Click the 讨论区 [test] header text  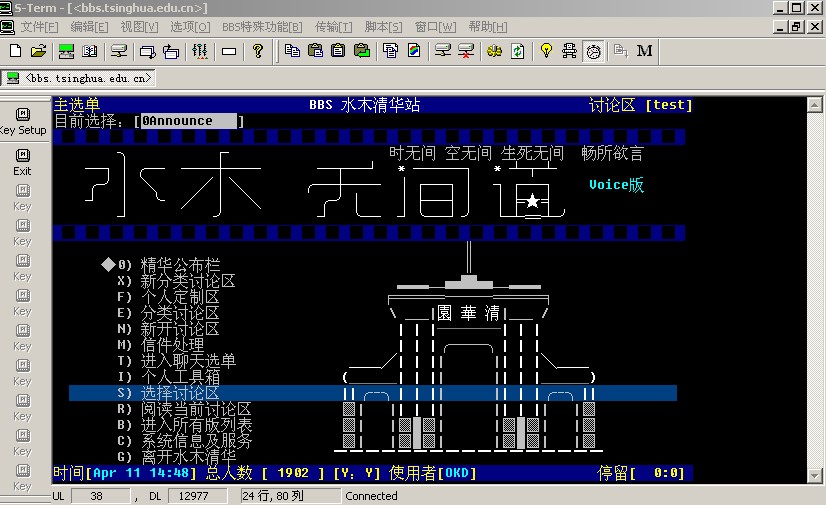click(640, 105)
